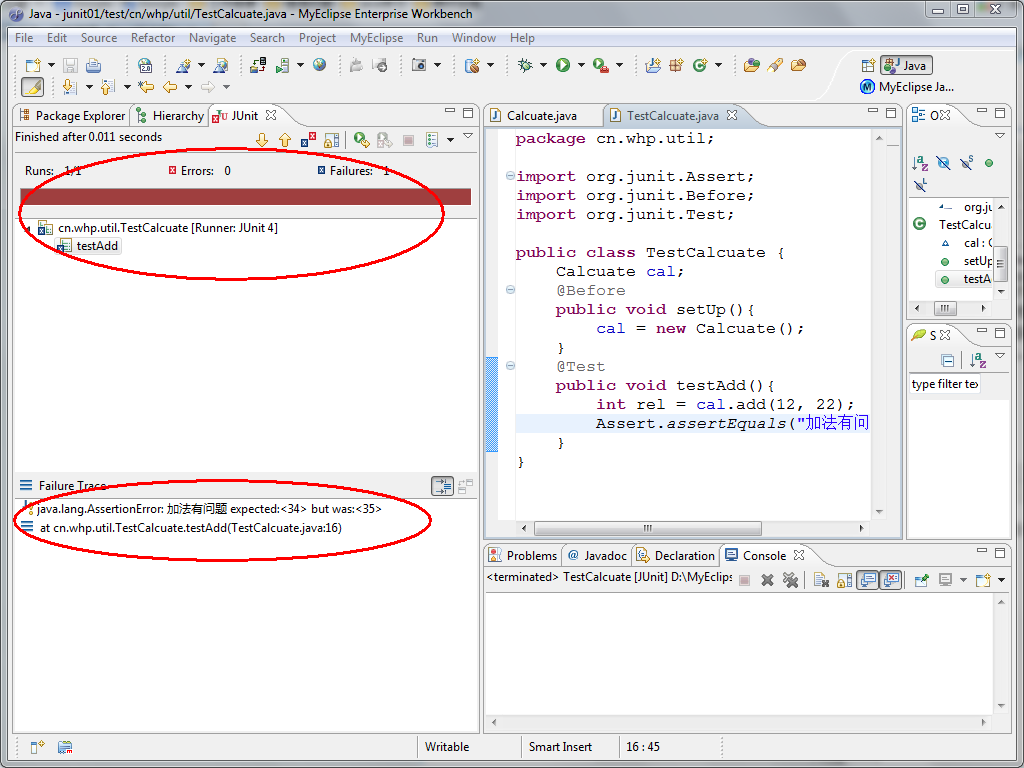Open the Open Console dropdown arrow
The height and width of the screenshot is (768, 1024).
point(1001,580)
